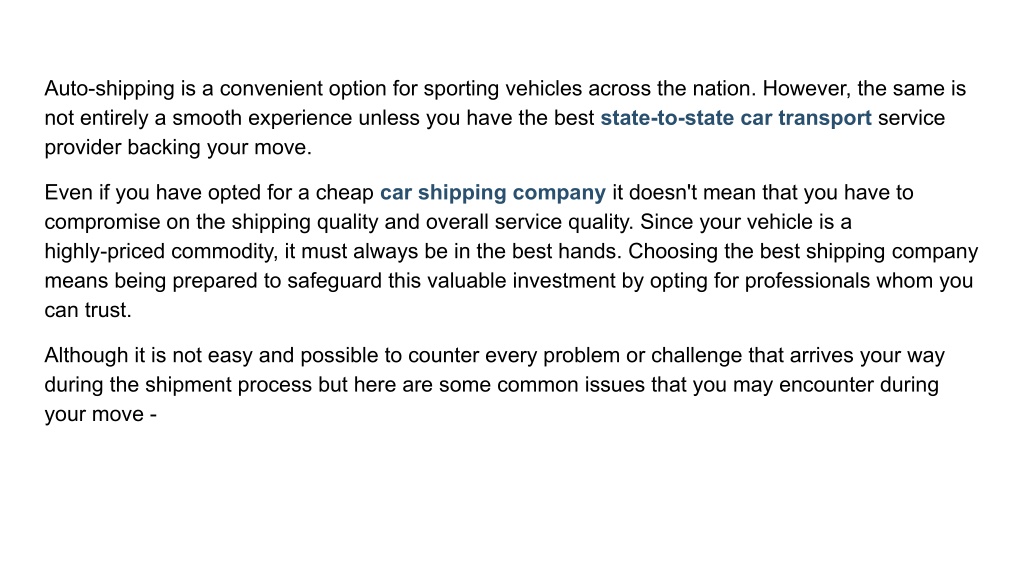The image size is (1024, 576).
Task: Click the closing words your move -
Action: coord(101,415)
